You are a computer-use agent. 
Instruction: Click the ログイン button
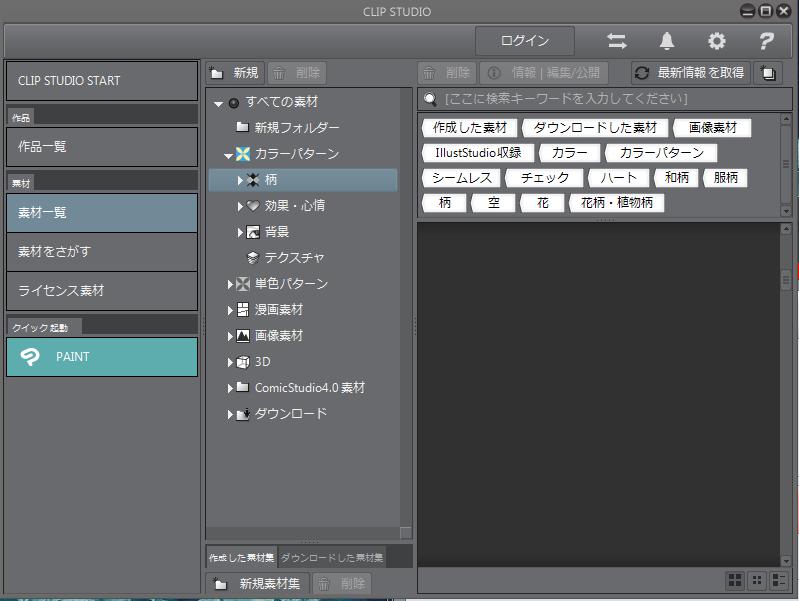pos(525,41)
